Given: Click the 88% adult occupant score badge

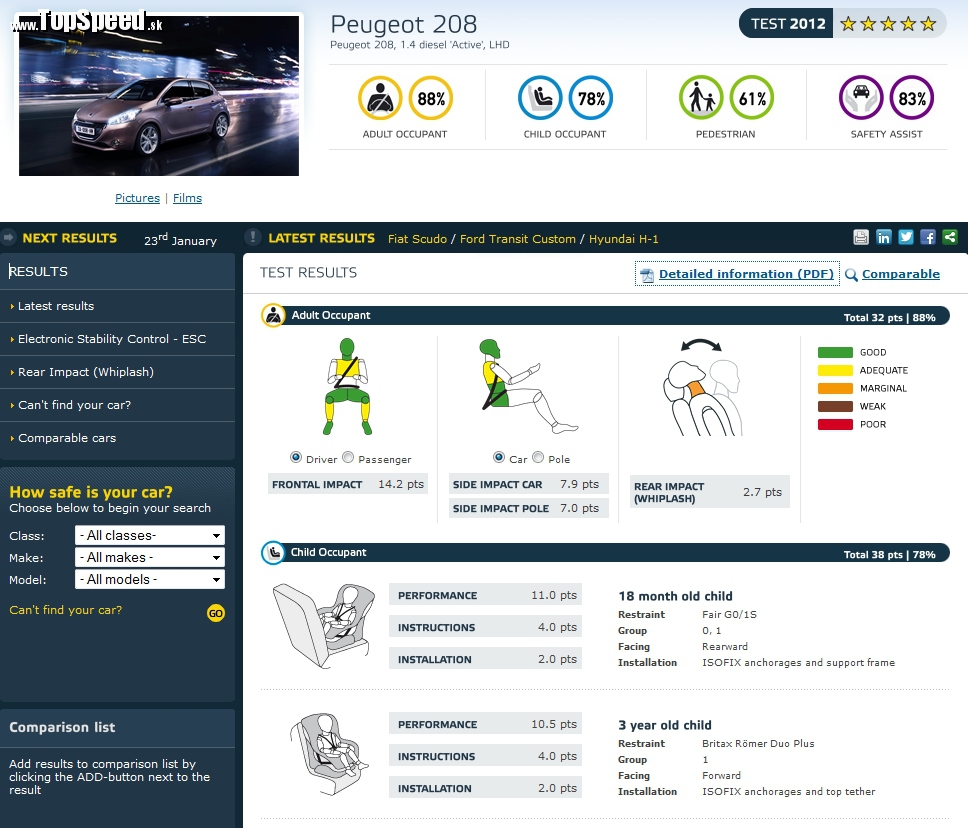Looking at the screenshot, I should pyautogui.click(x=431, y=98).
